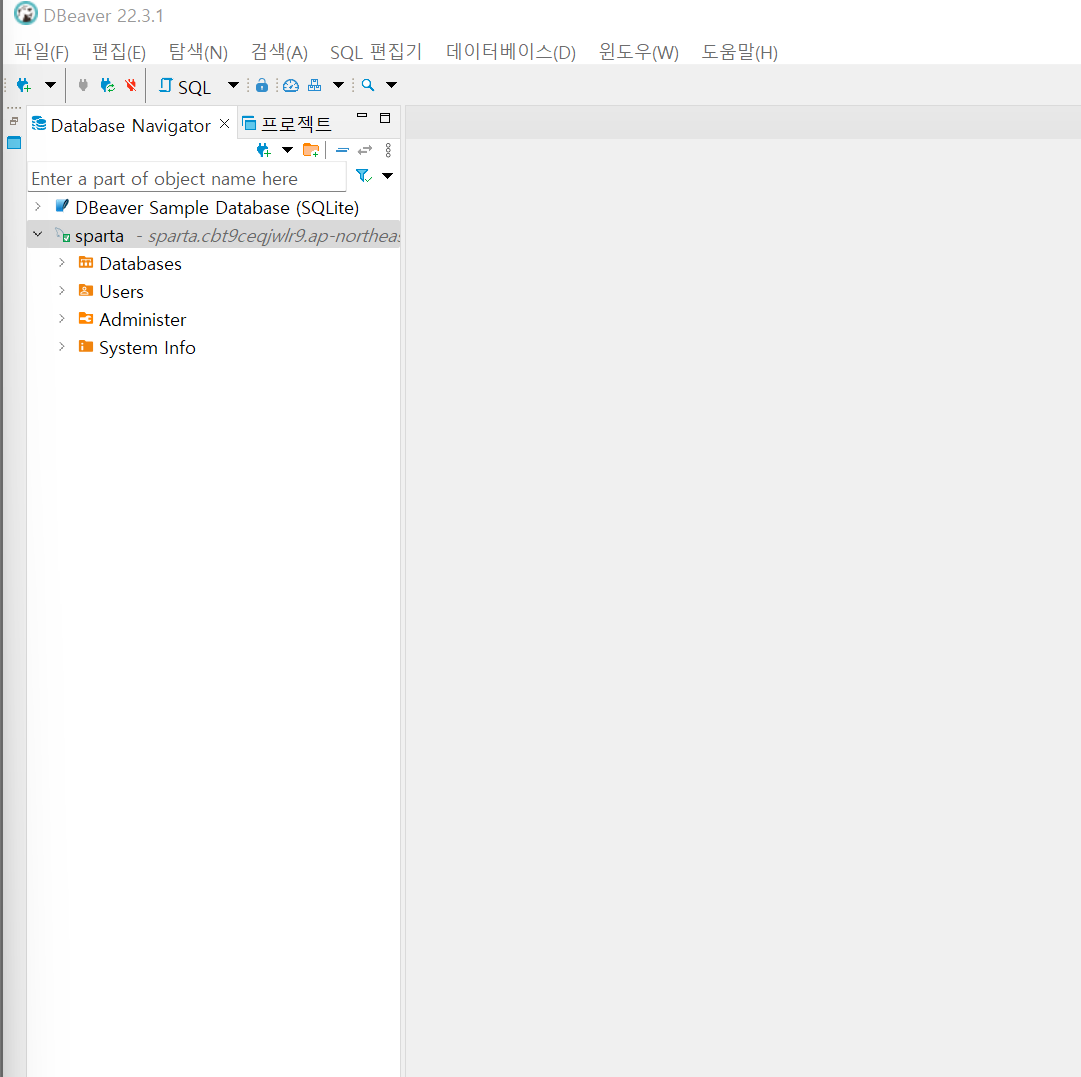
Task: Open the 파일(F) menu
Action: pyautogui.click(x=42, y=52)
